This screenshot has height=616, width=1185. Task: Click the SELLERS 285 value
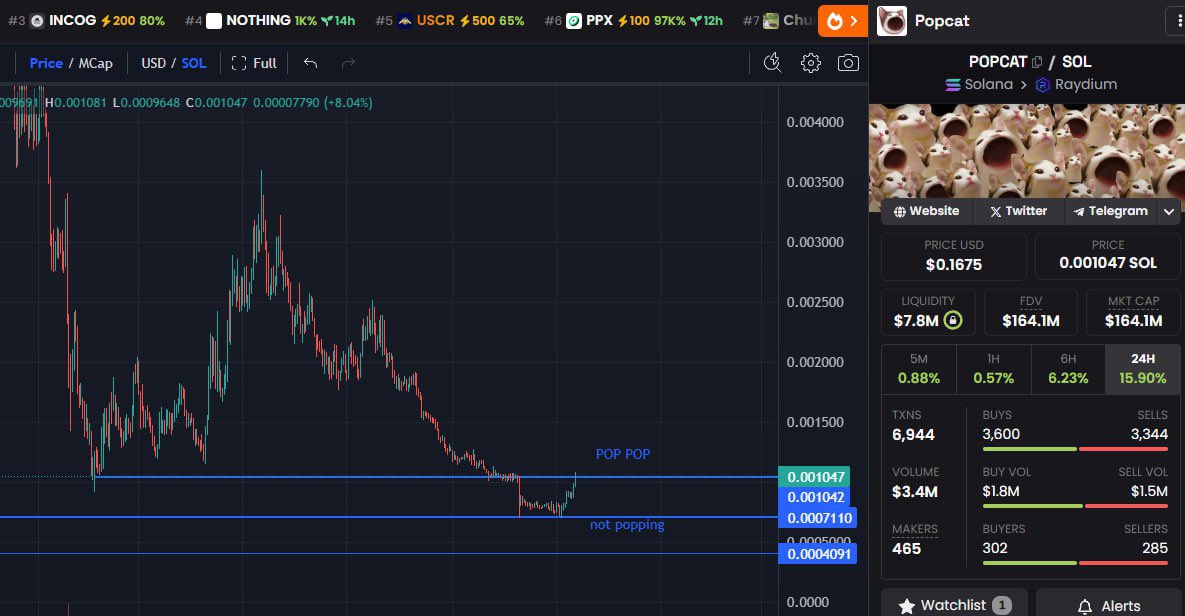1155,548
